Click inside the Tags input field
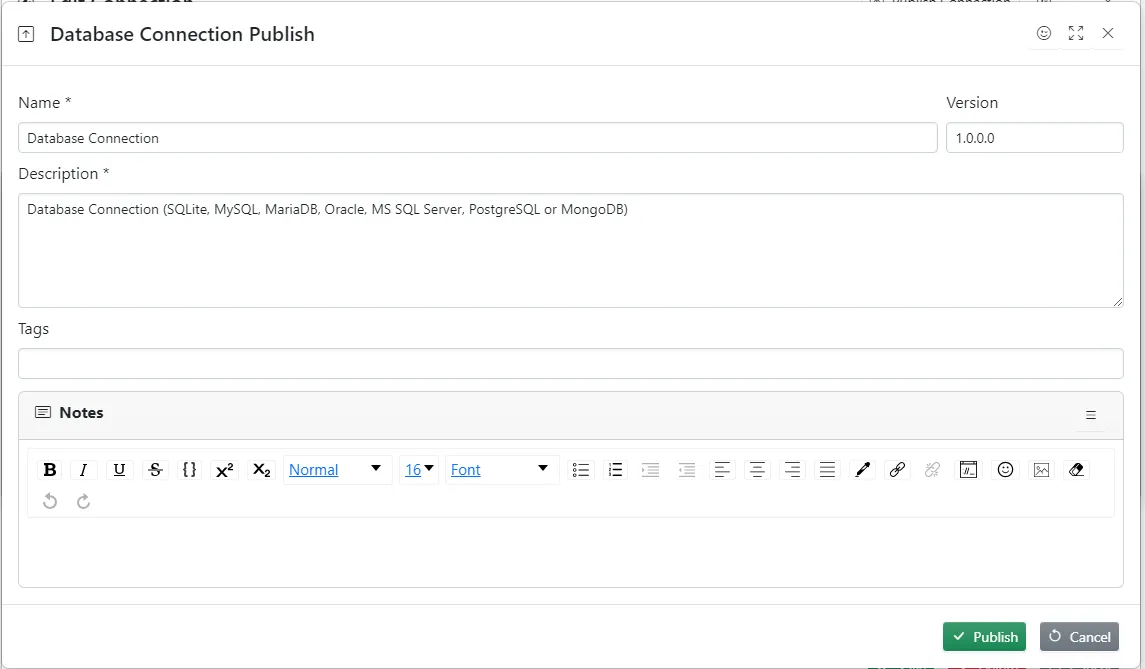 pyautogui.click(x=571, y=362)
